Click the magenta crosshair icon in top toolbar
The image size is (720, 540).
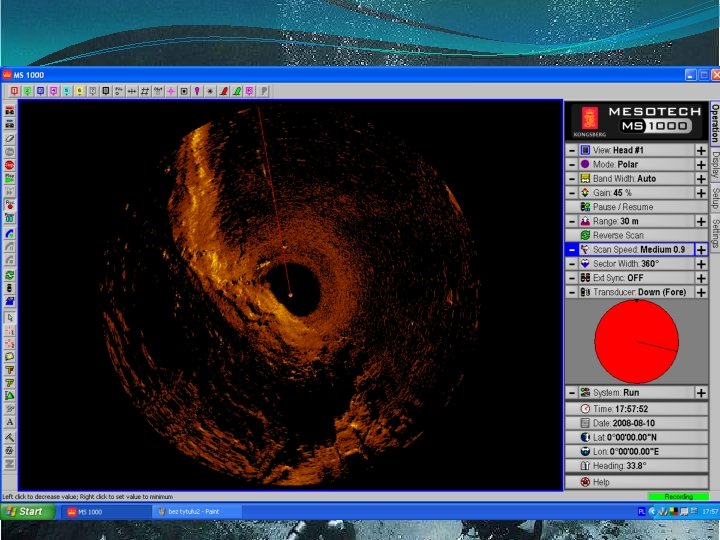171,91
